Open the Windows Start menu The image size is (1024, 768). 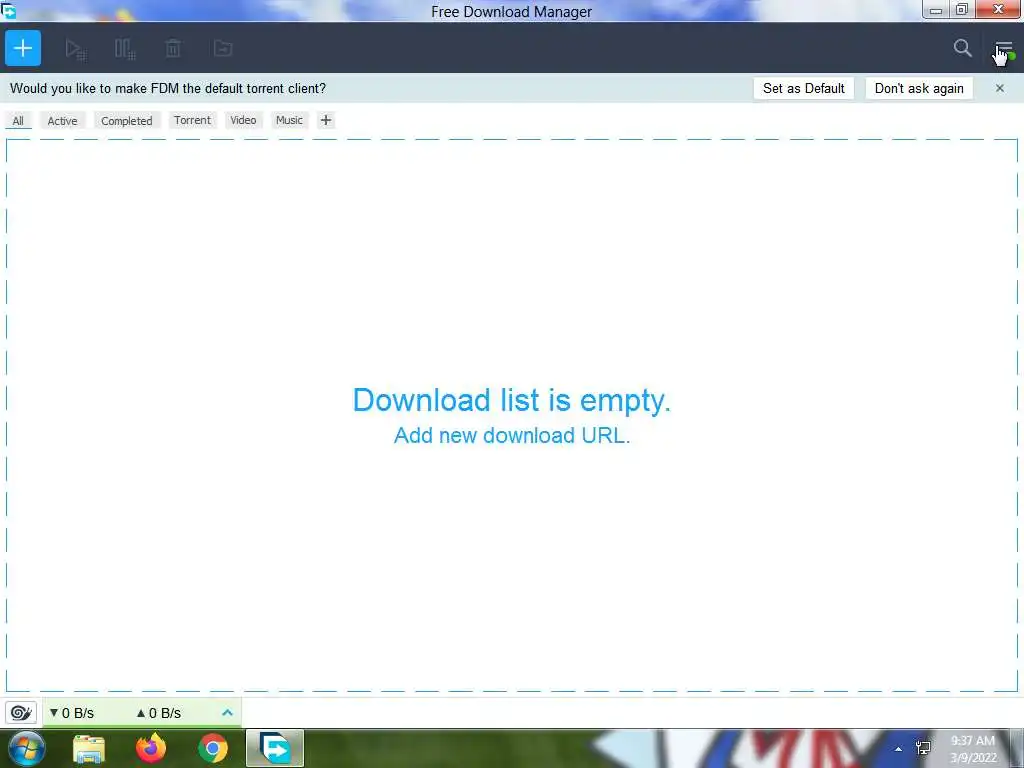(x=27, y=748)
